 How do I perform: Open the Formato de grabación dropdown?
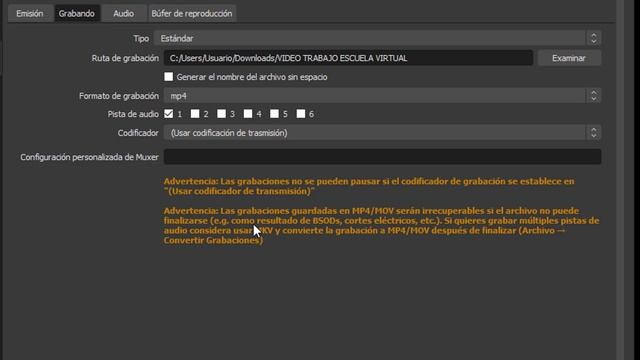382,96
